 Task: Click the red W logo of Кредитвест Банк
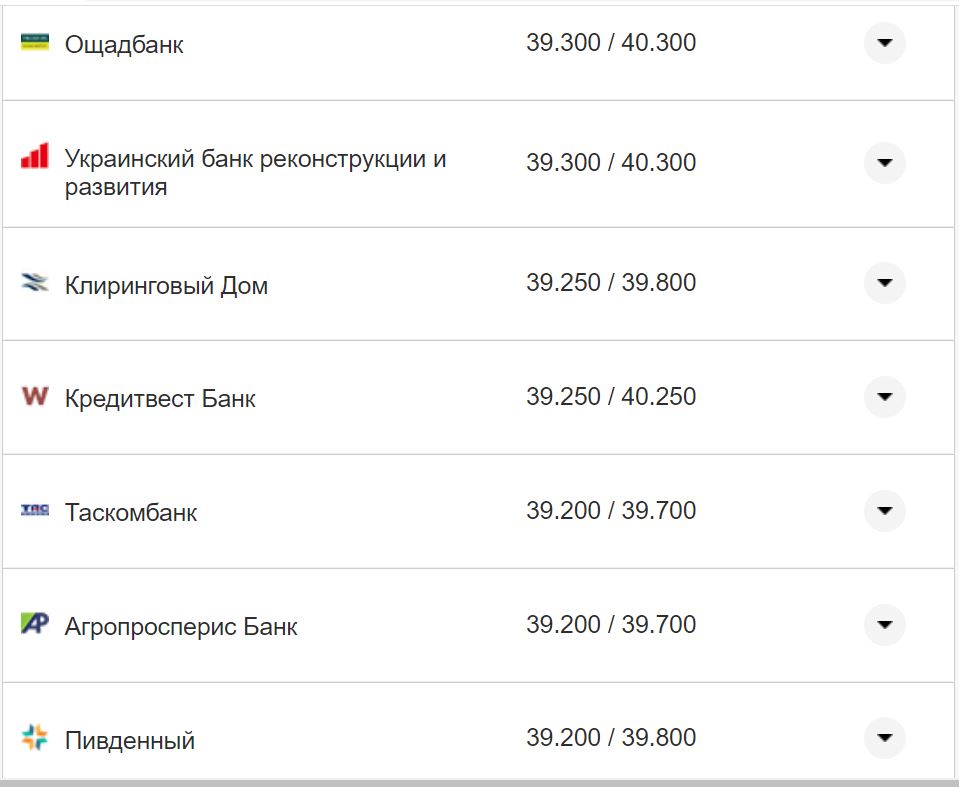(x=32, y=396)
